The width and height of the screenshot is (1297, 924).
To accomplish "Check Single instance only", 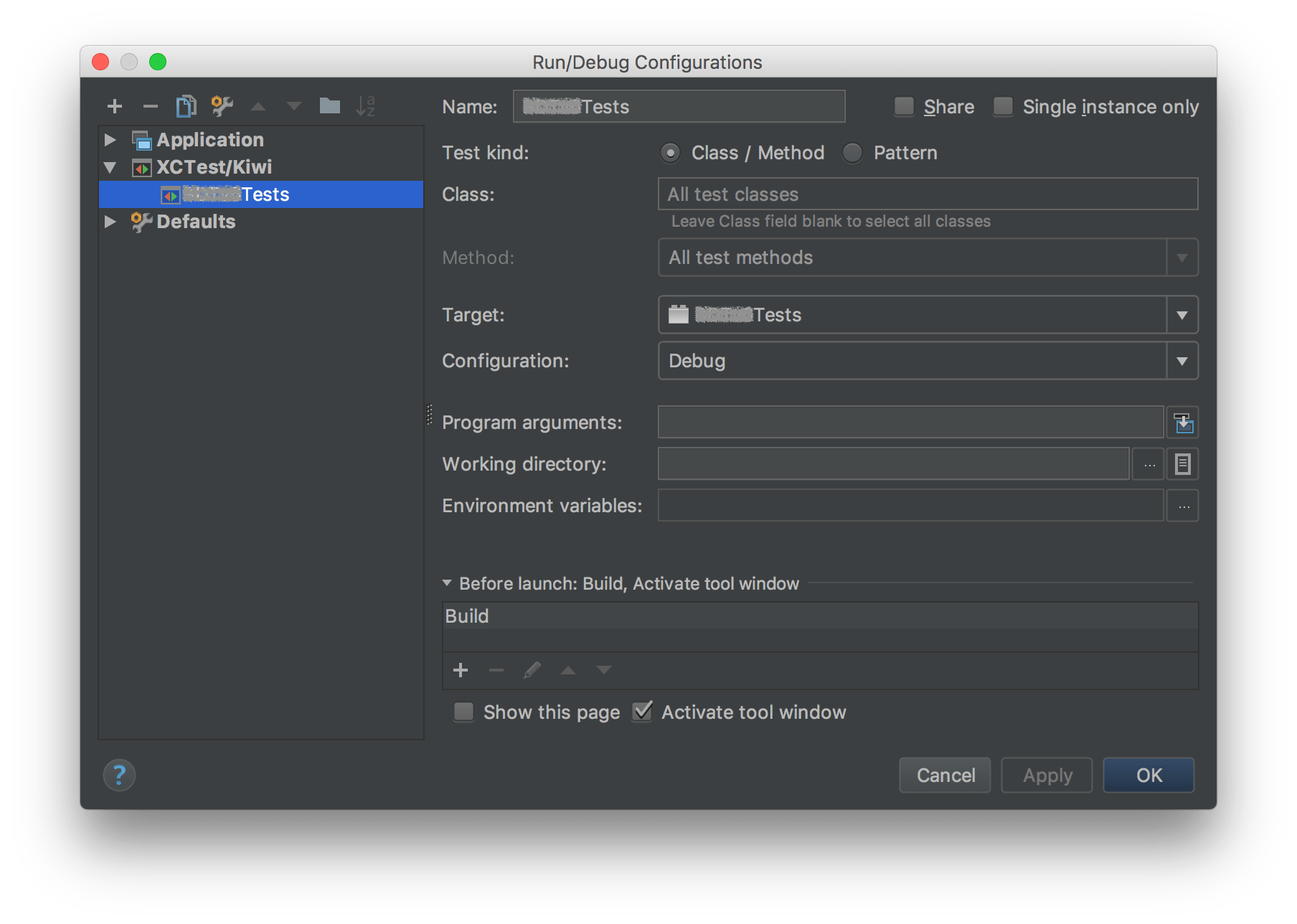I will click(x=1002, y=106).
